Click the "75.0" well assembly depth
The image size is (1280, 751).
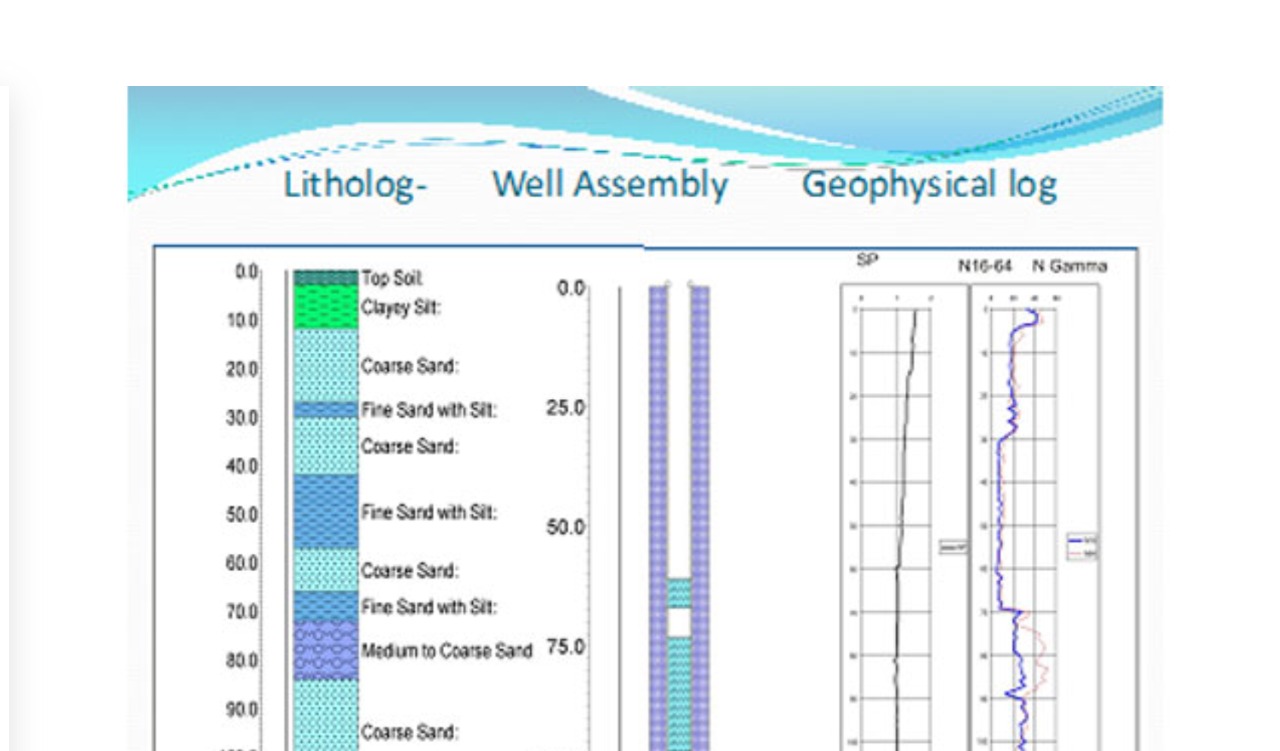[566, 648]
